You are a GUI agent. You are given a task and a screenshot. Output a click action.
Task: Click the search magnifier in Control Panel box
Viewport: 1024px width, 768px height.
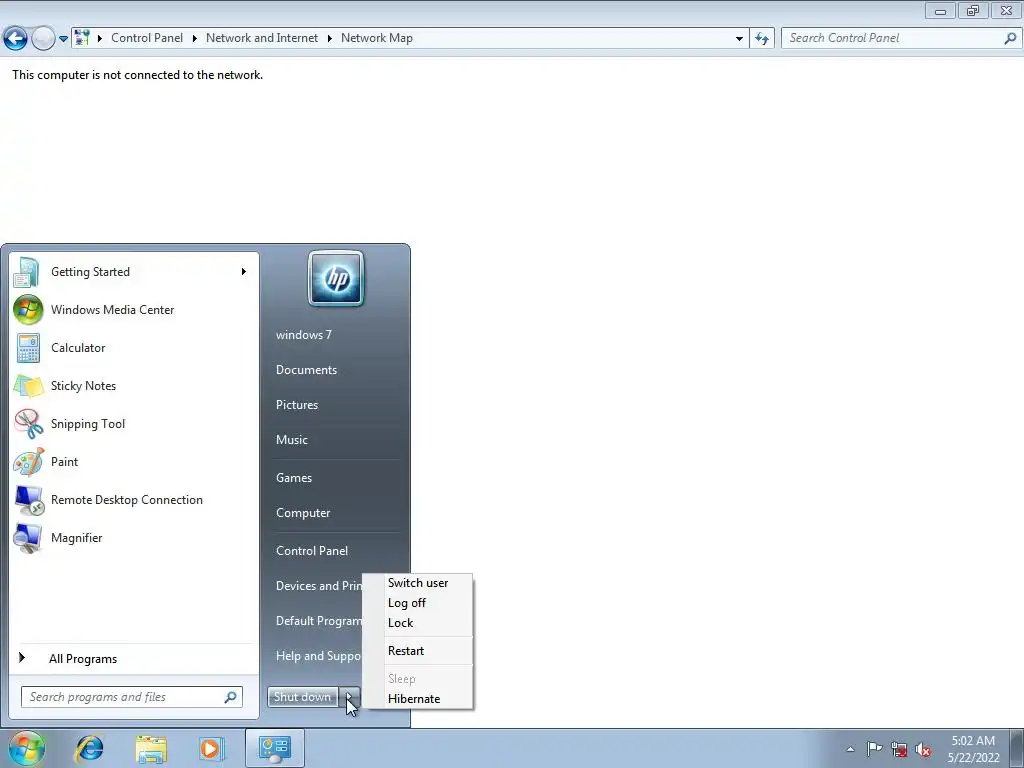pyautogui.click(x=1010, y=39)
